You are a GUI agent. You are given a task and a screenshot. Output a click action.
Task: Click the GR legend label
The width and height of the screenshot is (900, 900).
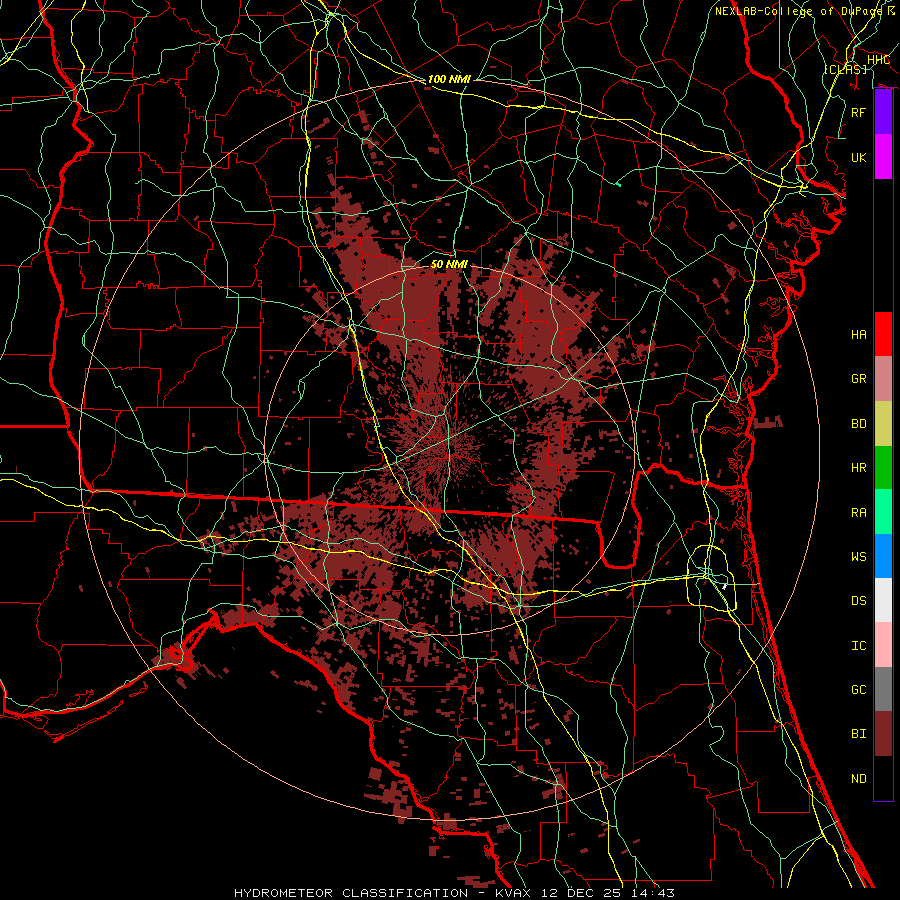pos(858,379)
